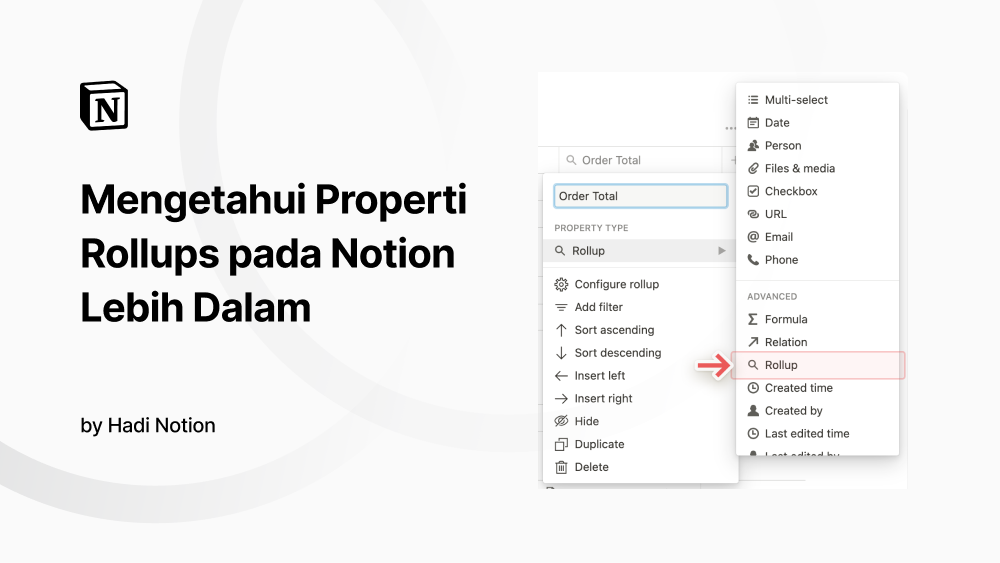Click the Order Total name input field
Viewport: 1000px width, 563px height.
pyautogui.click(x=640, y=196)
